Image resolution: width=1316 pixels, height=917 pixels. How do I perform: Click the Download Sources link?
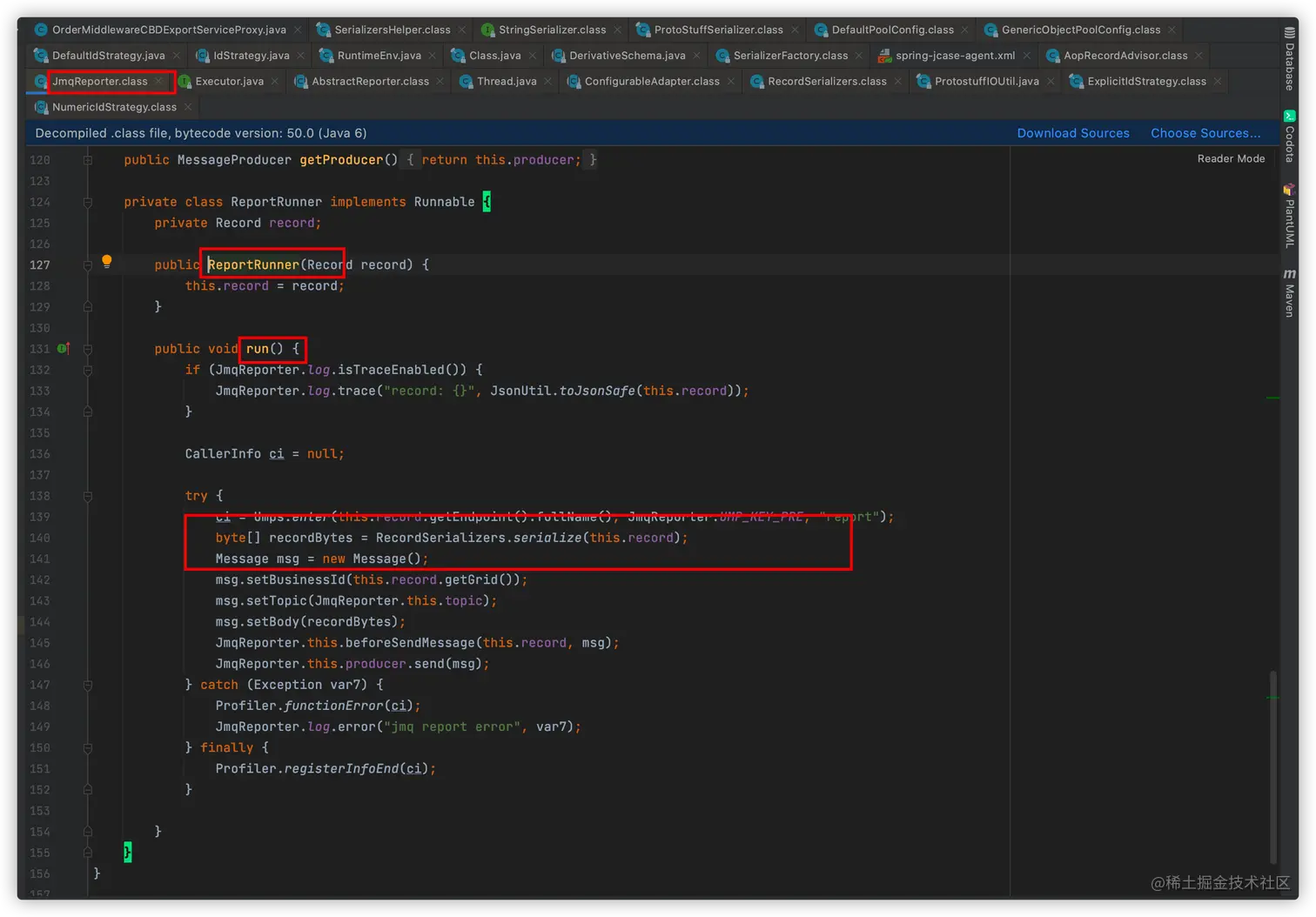[1073, 133]
